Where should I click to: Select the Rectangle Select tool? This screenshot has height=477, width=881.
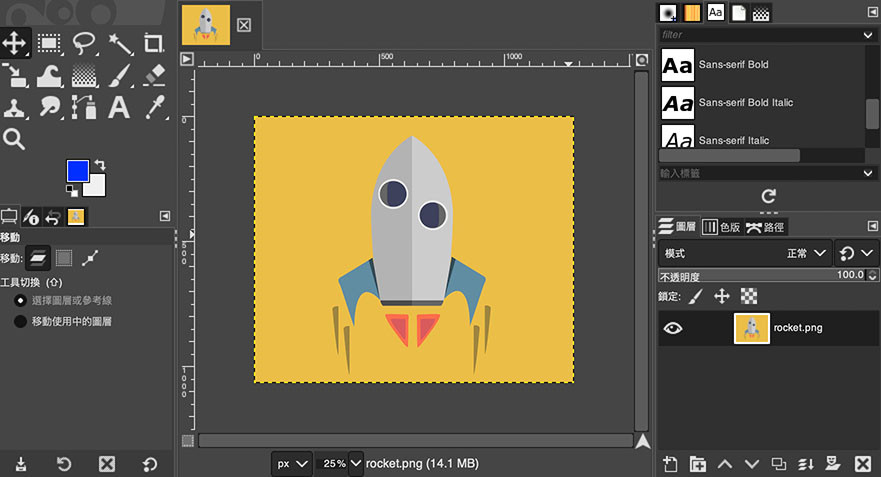point(48,43)
